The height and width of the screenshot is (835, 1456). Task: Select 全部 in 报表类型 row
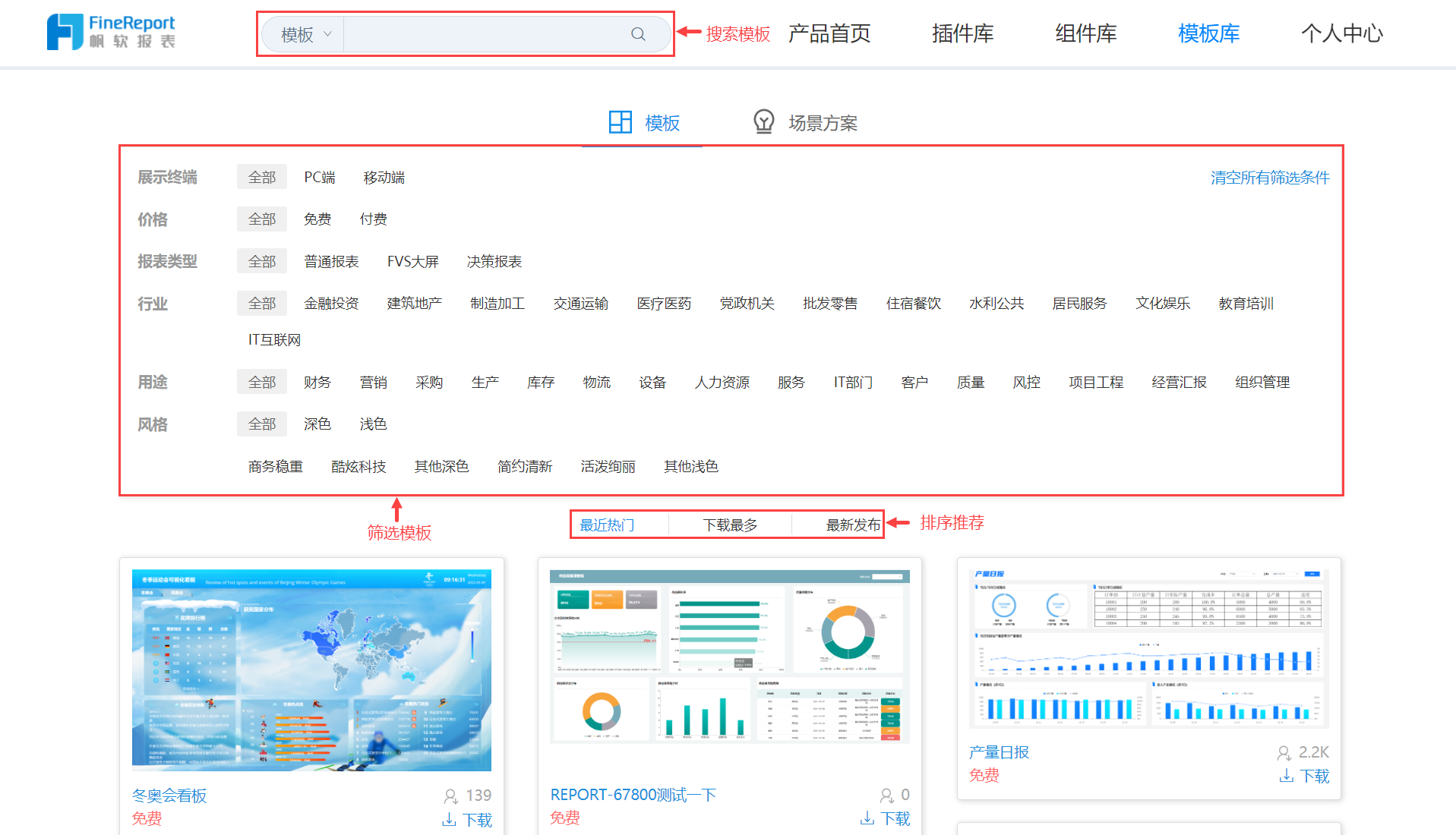point(262,261)
